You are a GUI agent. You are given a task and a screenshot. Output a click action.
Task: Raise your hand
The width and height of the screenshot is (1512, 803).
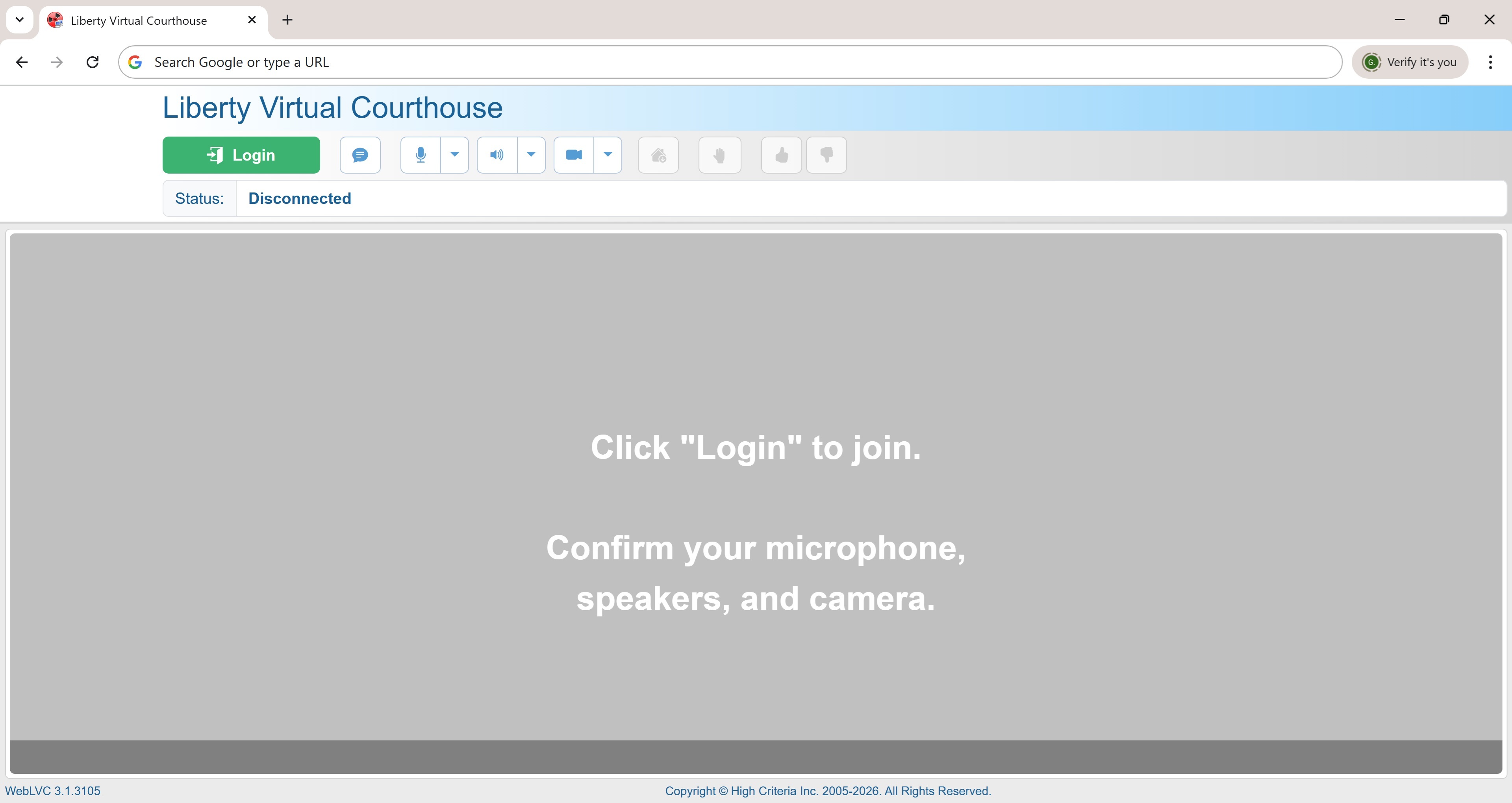(720, 155)
